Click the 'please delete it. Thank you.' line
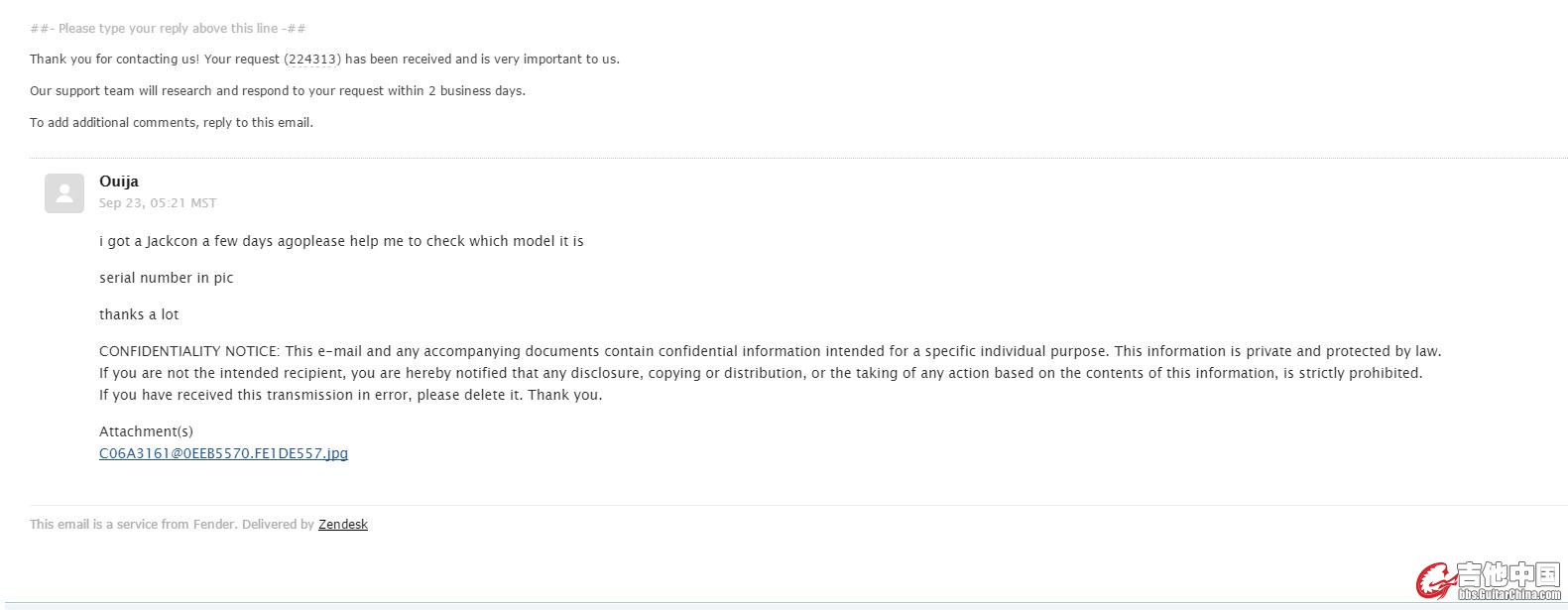 350,395
